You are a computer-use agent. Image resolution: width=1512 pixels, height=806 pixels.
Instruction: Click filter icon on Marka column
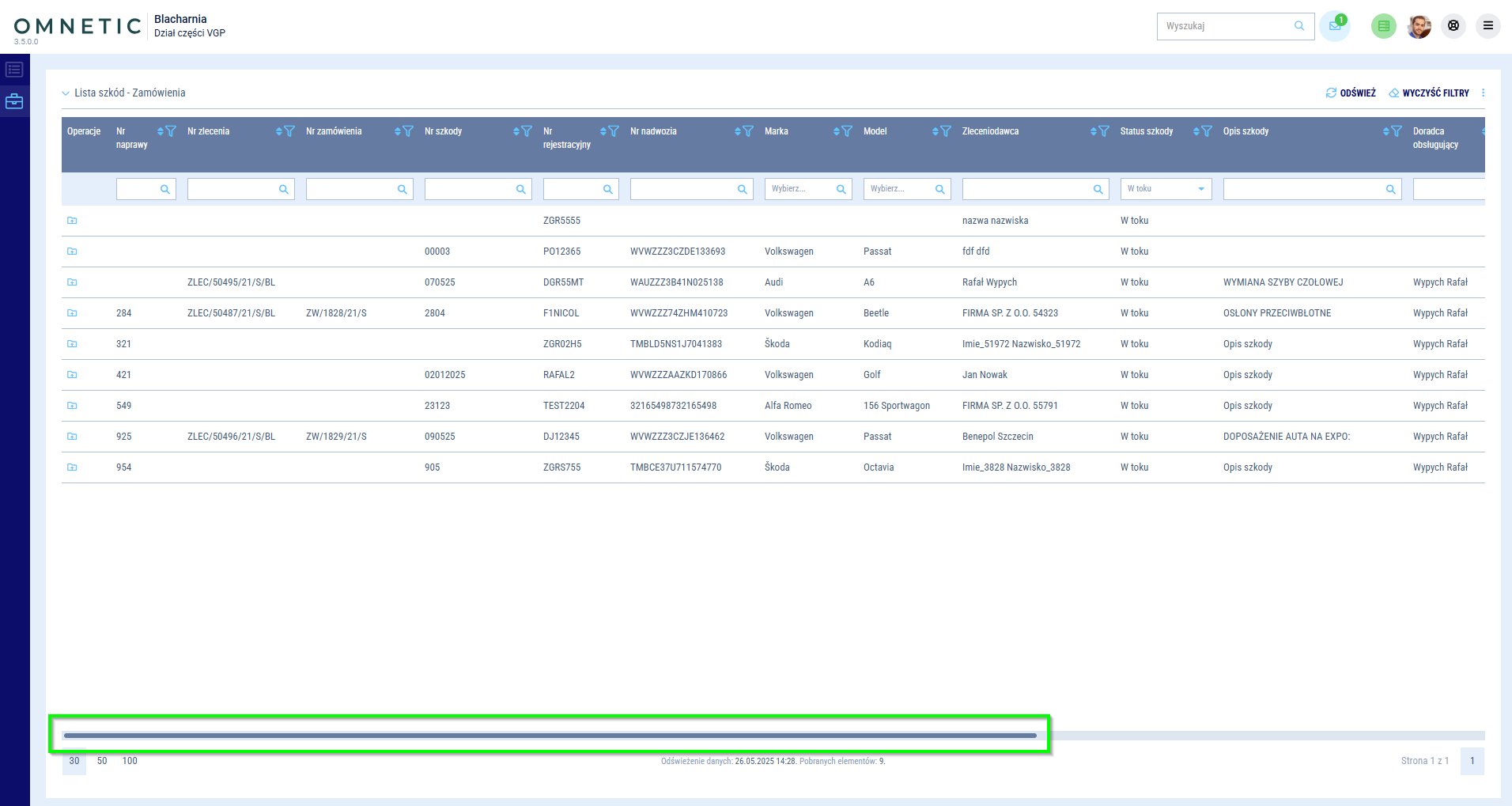(847, 131)
